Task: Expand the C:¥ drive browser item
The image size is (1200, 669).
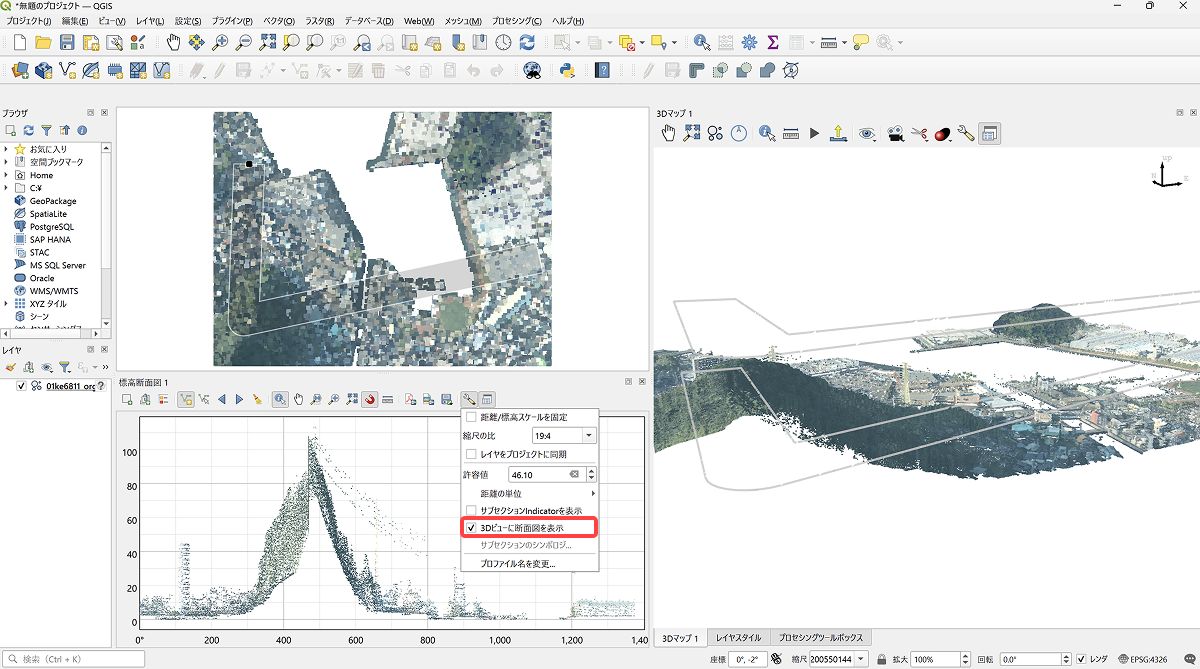Action: click(6, 188)
